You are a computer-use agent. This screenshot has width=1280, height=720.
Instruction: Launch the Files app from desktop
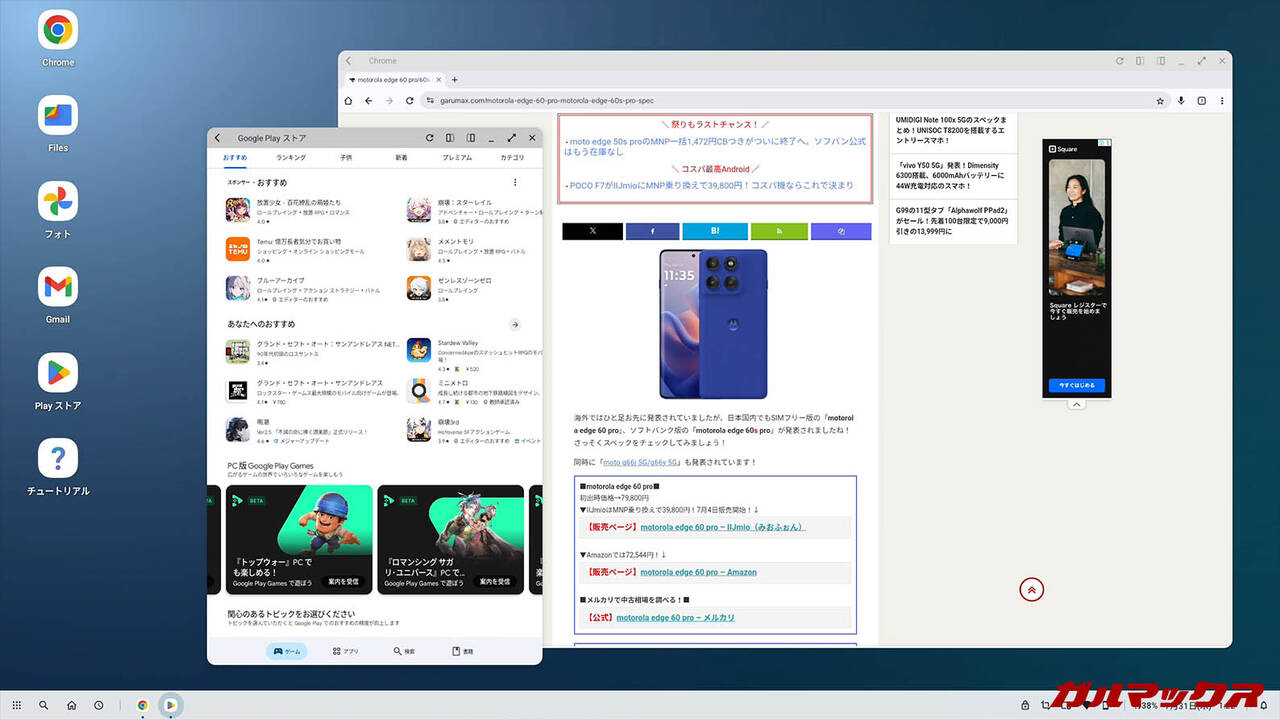(58, 116)
